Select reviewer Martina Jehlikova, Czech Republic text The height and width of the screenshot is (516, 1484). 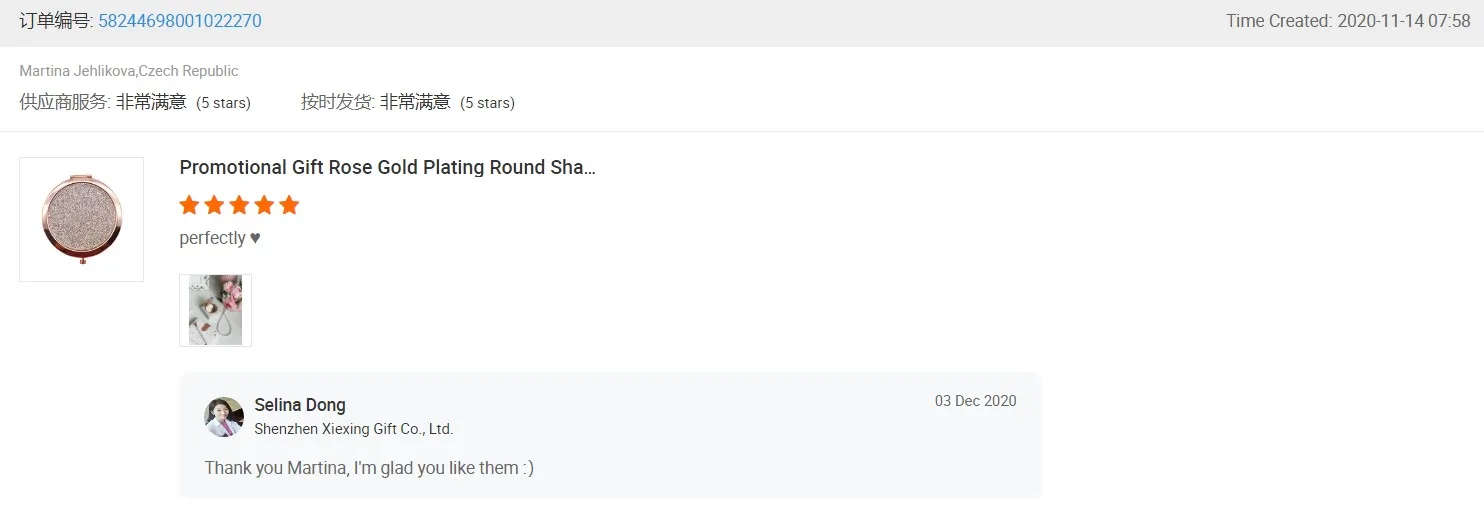(x=129, y=71)
